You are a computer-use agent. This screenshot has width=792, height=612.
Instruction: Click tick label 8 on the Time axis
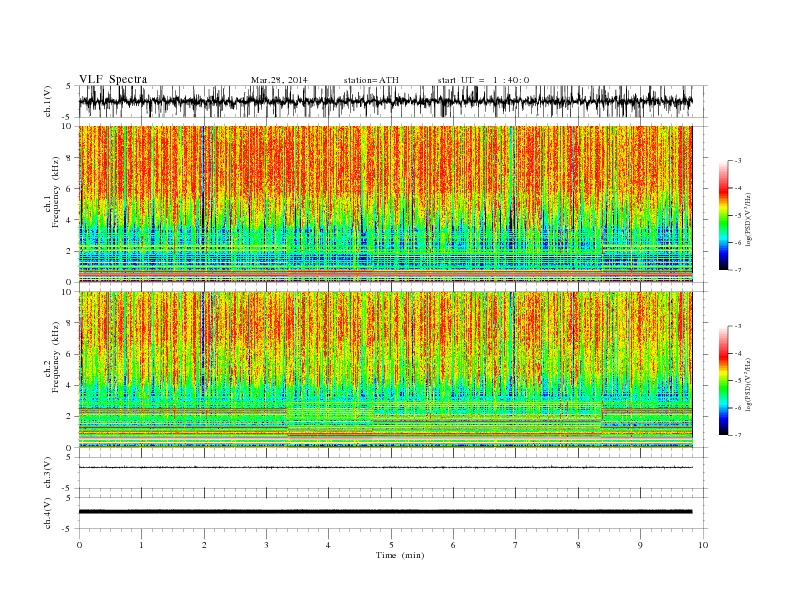point(578,545)
